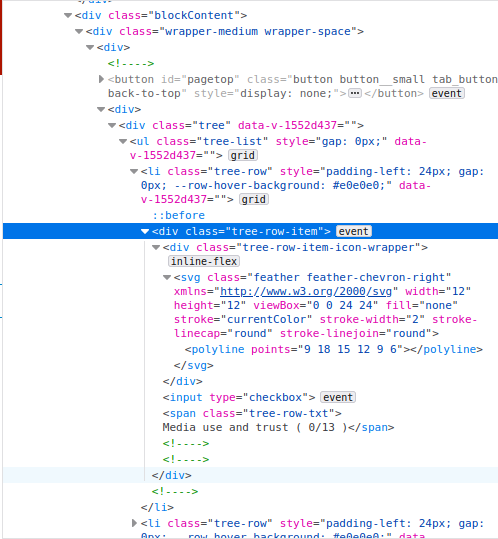This screenshot has height=539, width=498.
Task: Collapse the div class tree node
Action: click(112, 125)
